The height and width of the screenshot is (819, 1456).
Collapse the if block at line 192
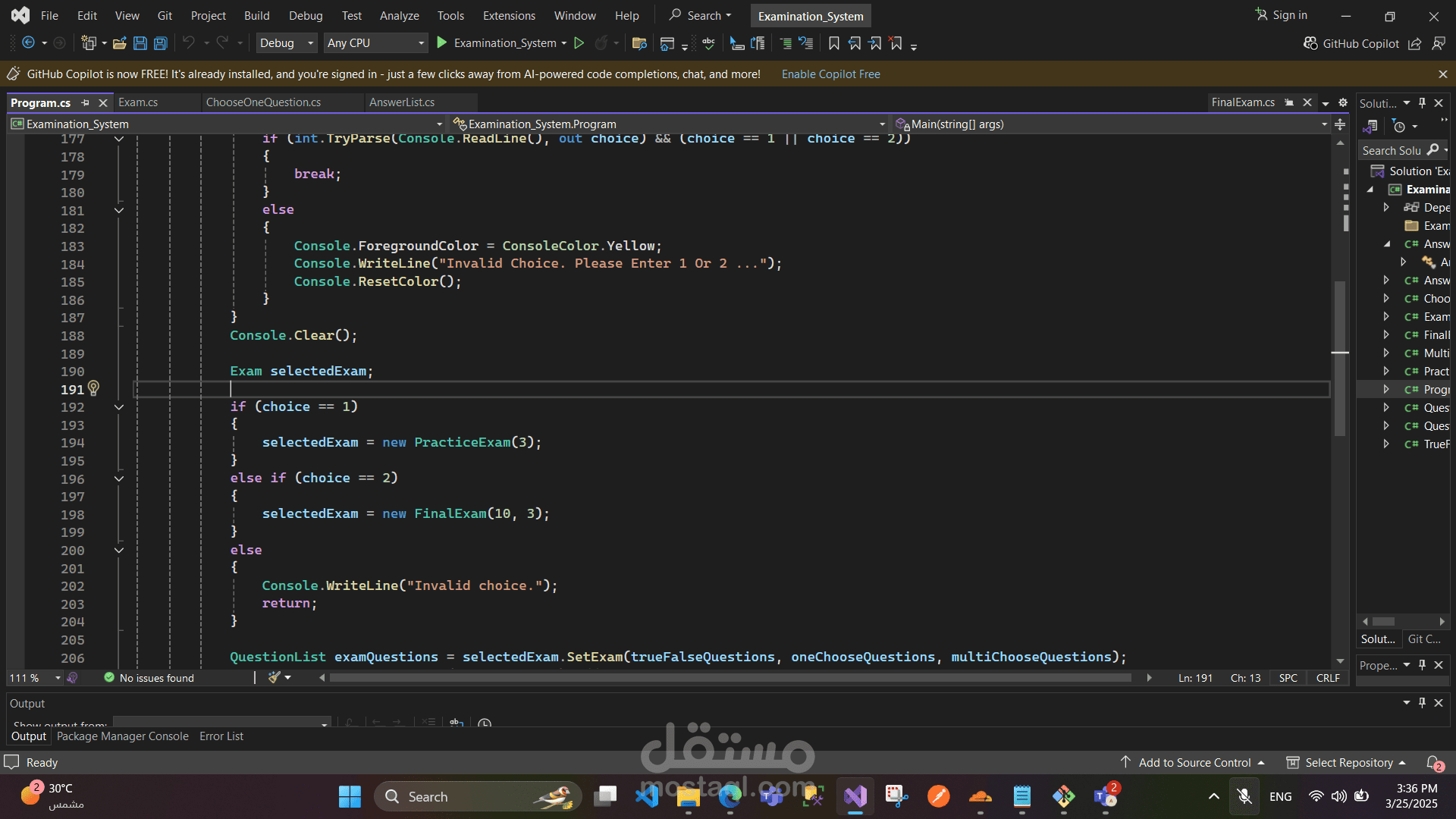point(119,407)
